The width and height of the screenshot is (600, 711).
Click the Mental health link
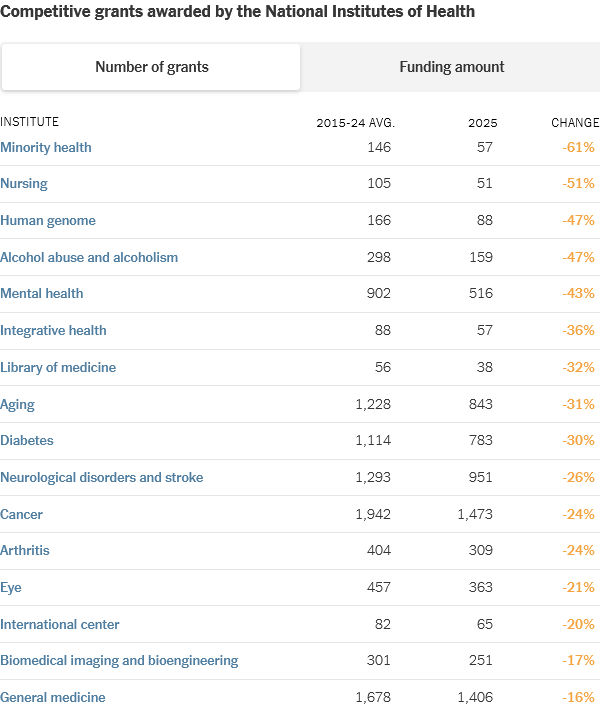[x=42, y=294]
